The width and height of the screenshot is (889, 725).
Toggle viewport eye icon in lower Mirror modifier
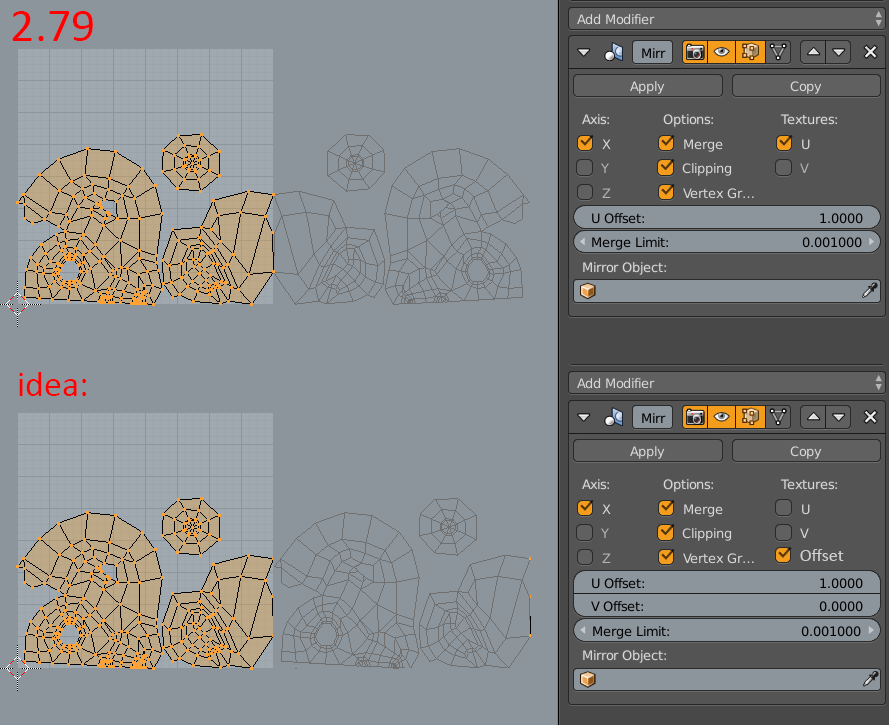point(722,417)
